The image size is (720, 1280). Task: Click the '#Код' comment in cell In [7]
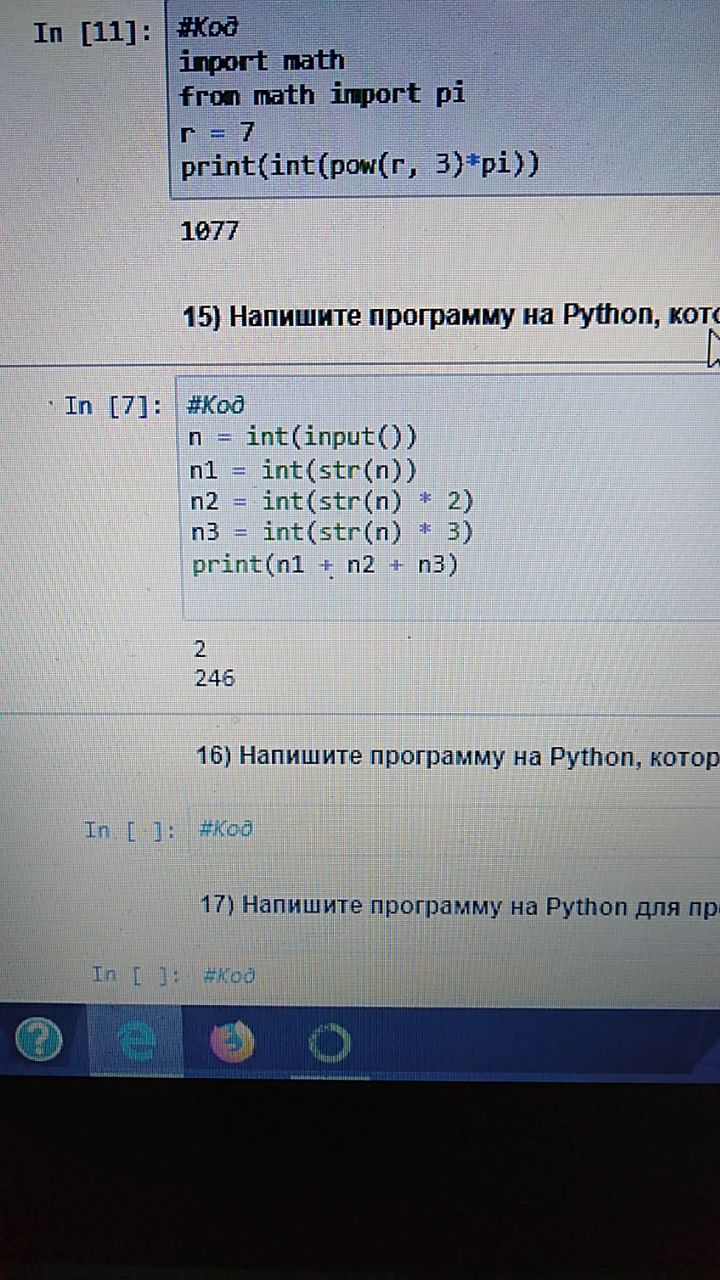(x=216, y=406)
